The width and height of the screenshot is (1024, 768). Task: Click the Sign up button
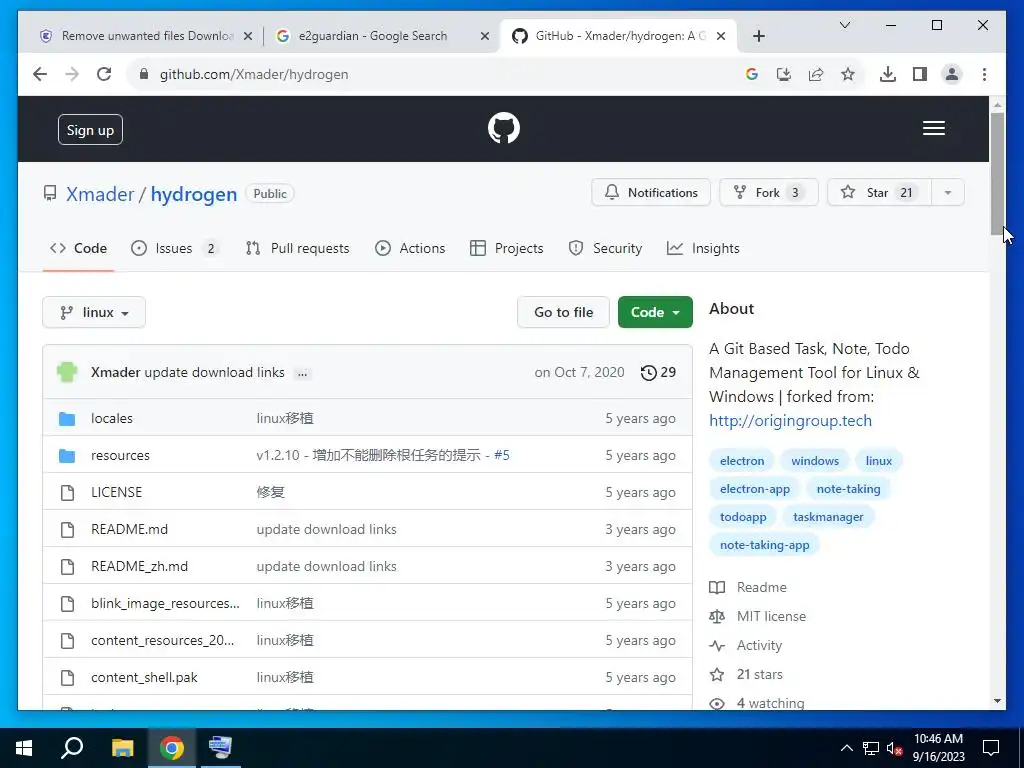pos(90,130)
